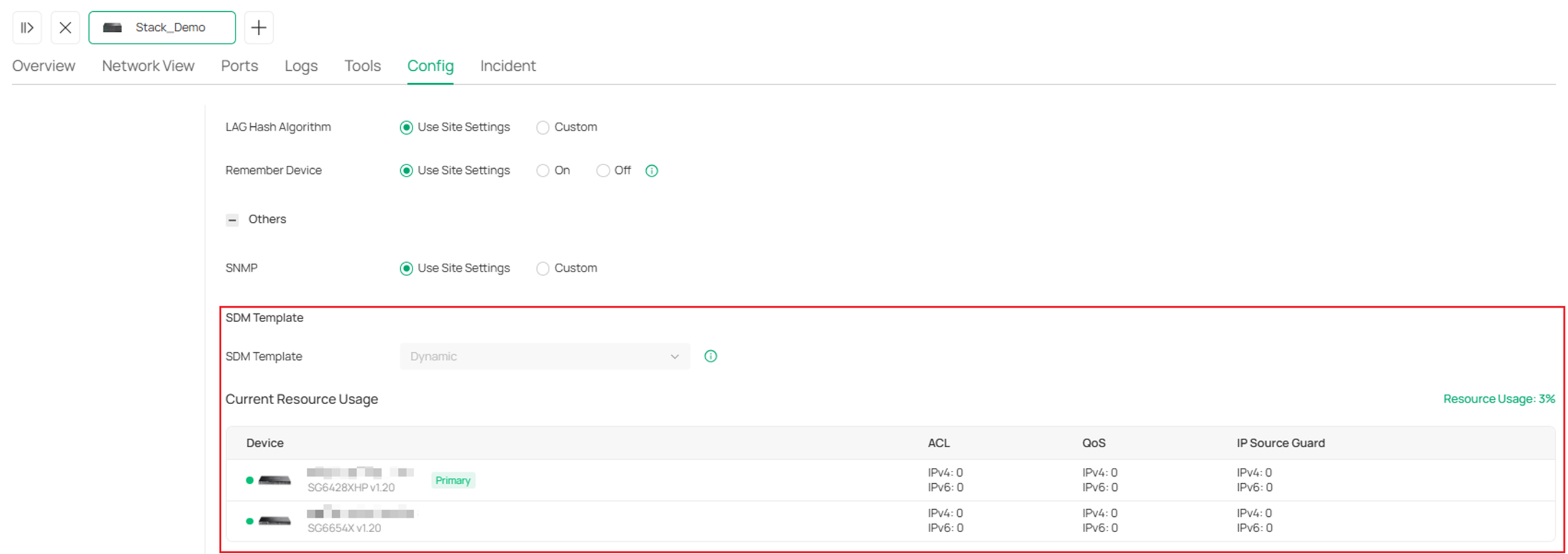Screen dimensions: 1568x554
Task: Click the plus icon to add a device tab
Action: pyautogui.click(x=258, y=27)
